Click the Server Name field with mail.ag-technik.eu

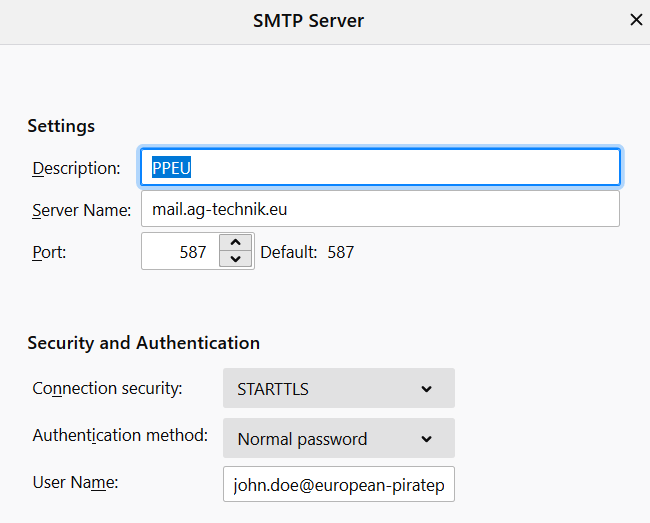pyautogui.click(x=380, y=210)
